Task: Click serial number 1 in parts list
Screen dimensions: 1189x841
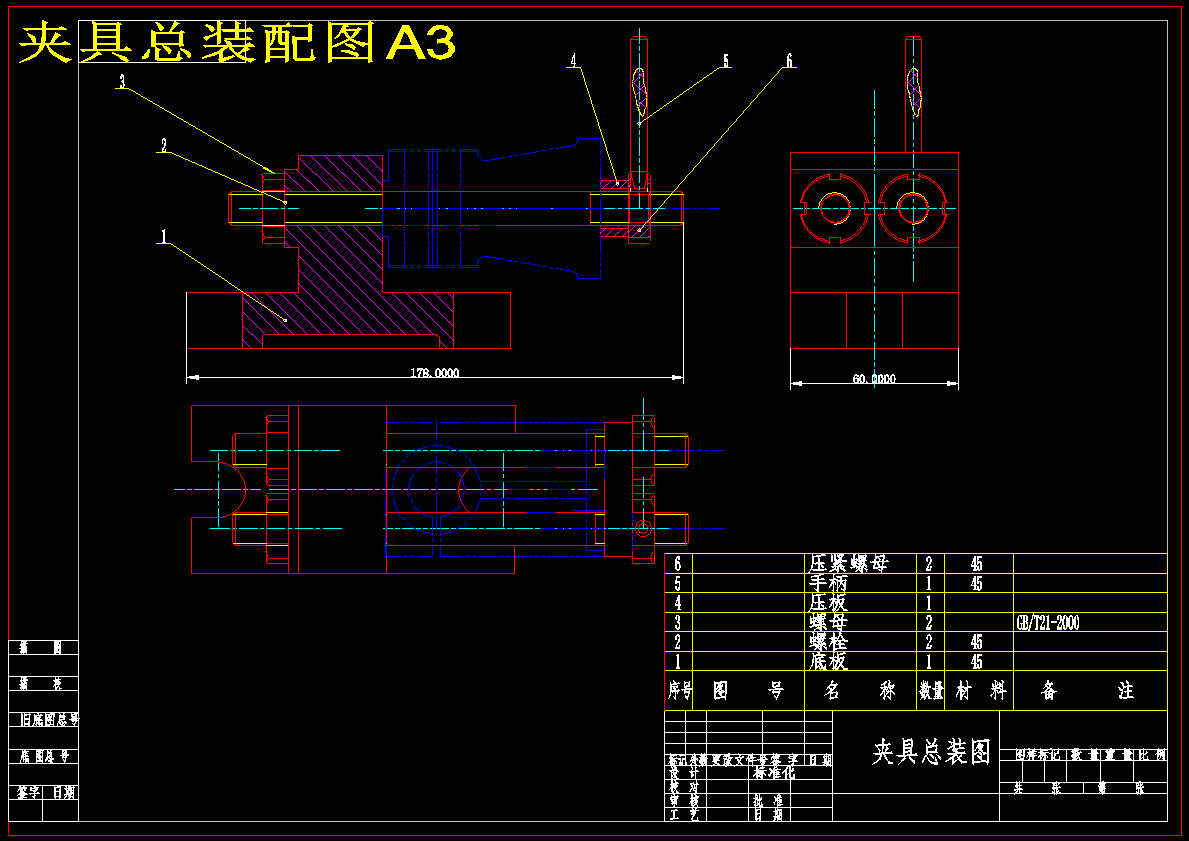Action: [x=678, y=661]
